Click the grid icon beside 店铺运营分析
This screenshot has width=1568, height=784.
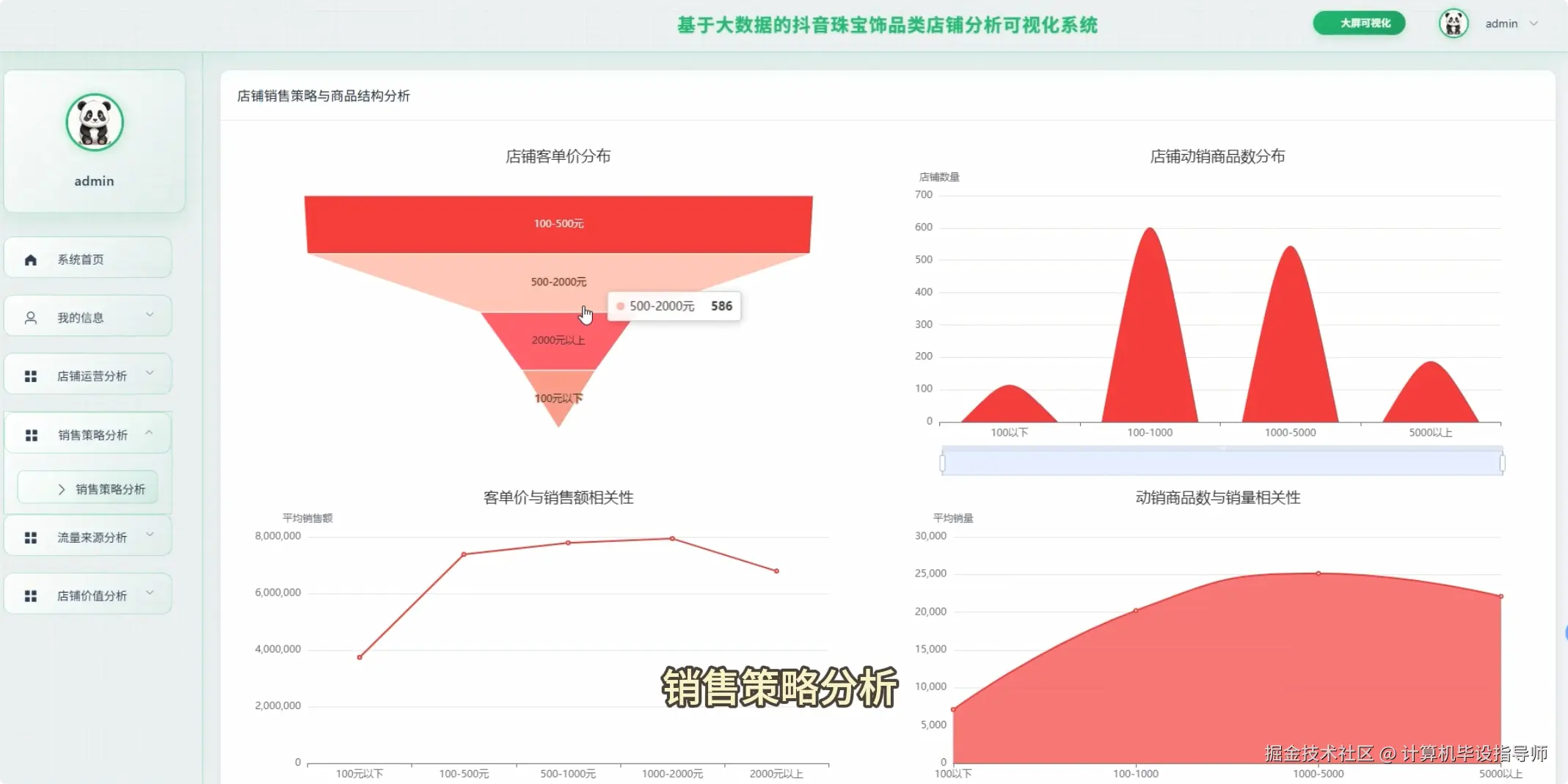(x=31, y=376)
